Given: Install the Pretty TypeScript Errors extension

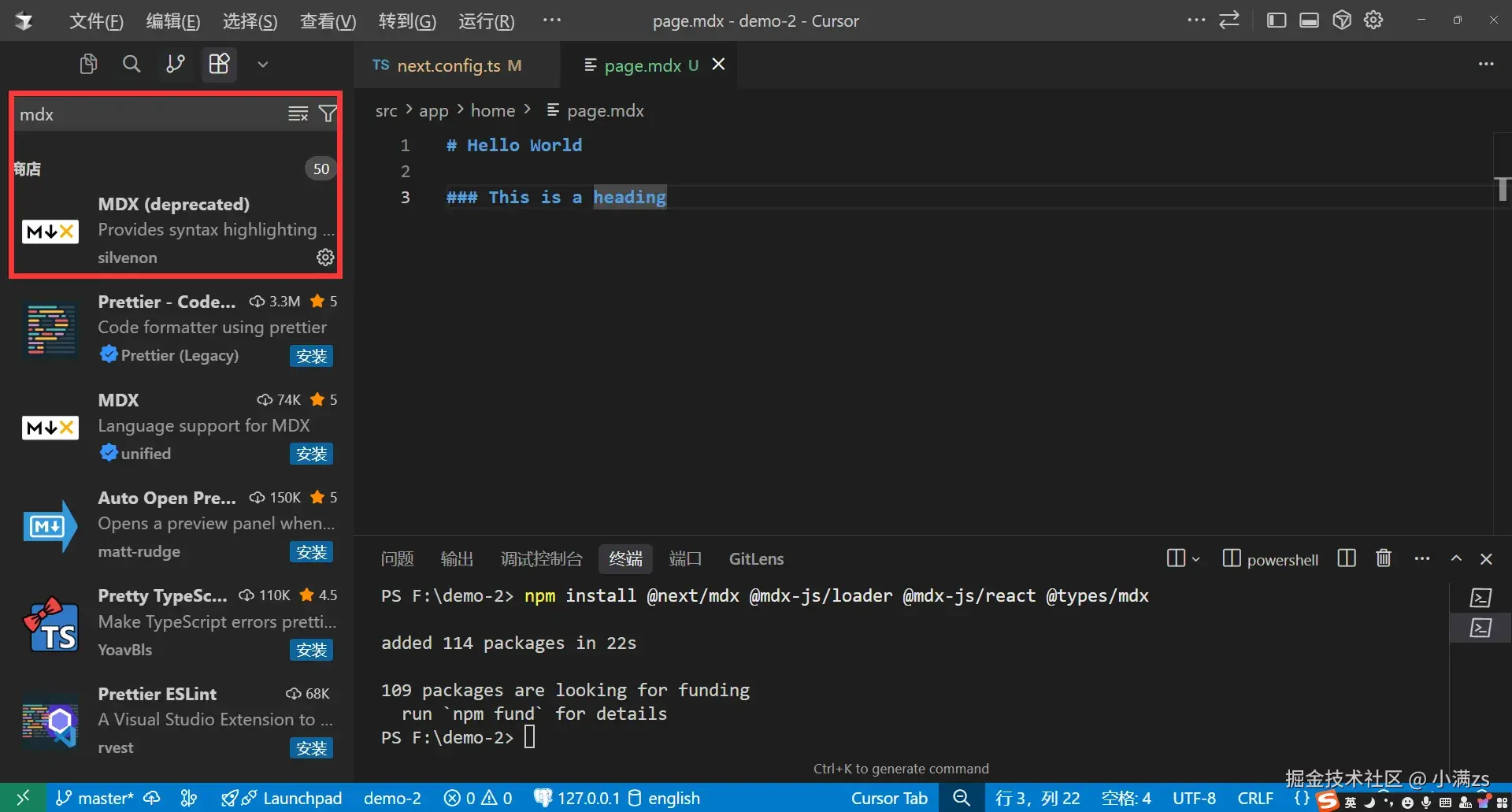Looking at the screenshot, I should (312, 650).
